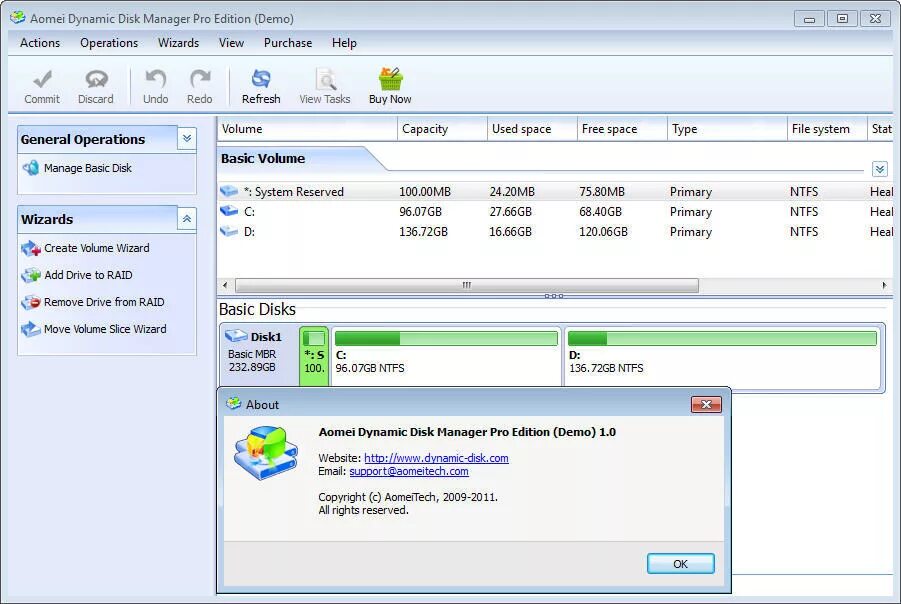
Task: Refresh the disk list with Refresh icon
Action: 261,79
